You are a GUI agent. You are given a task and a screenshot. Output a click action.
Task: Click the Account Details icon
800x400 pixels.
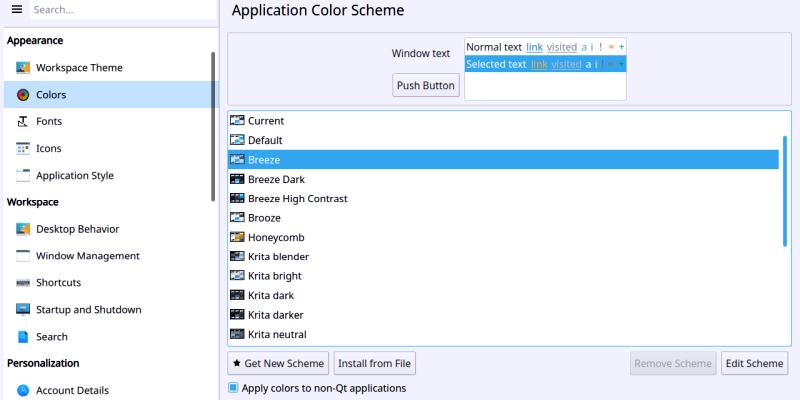click(23, 391)
